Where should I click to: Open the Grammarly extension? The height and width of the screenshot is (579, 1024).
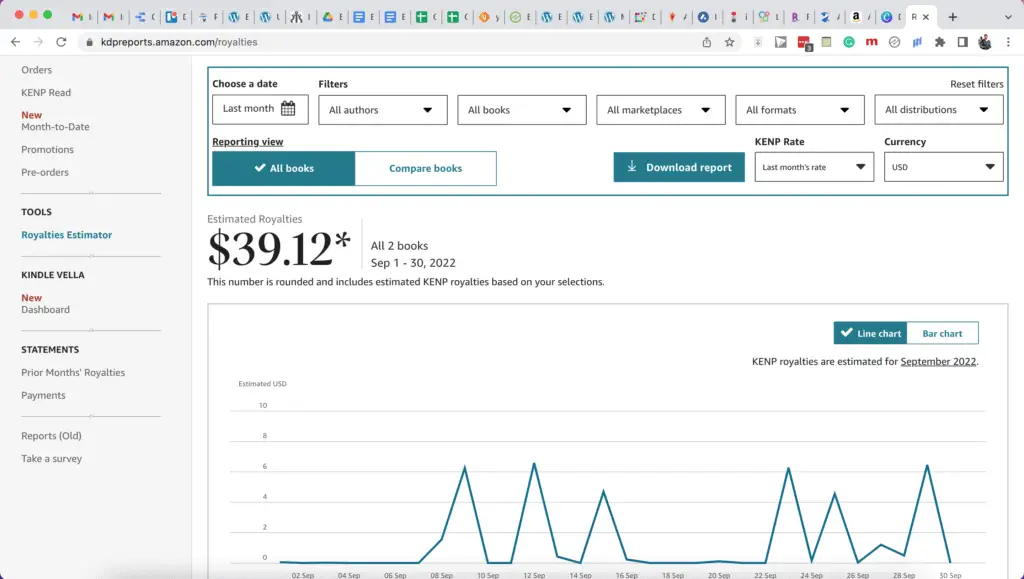[x=849, y=42]
